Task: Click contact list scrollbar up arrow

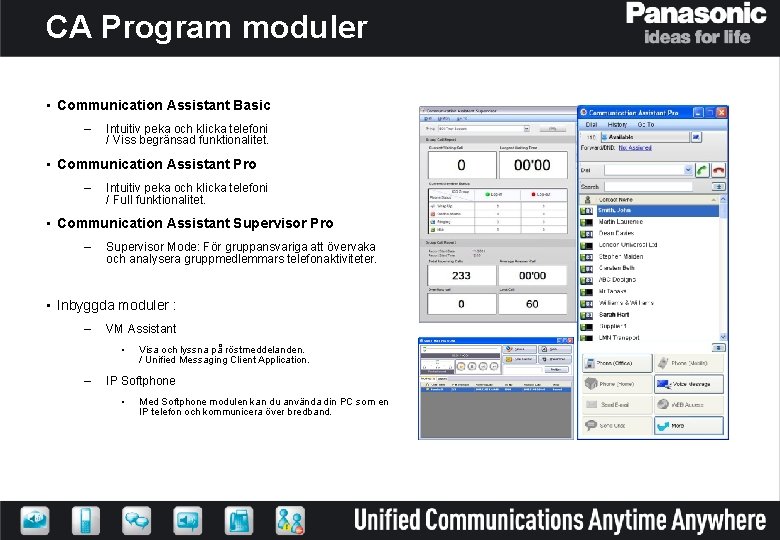Action: pos(723,199)
